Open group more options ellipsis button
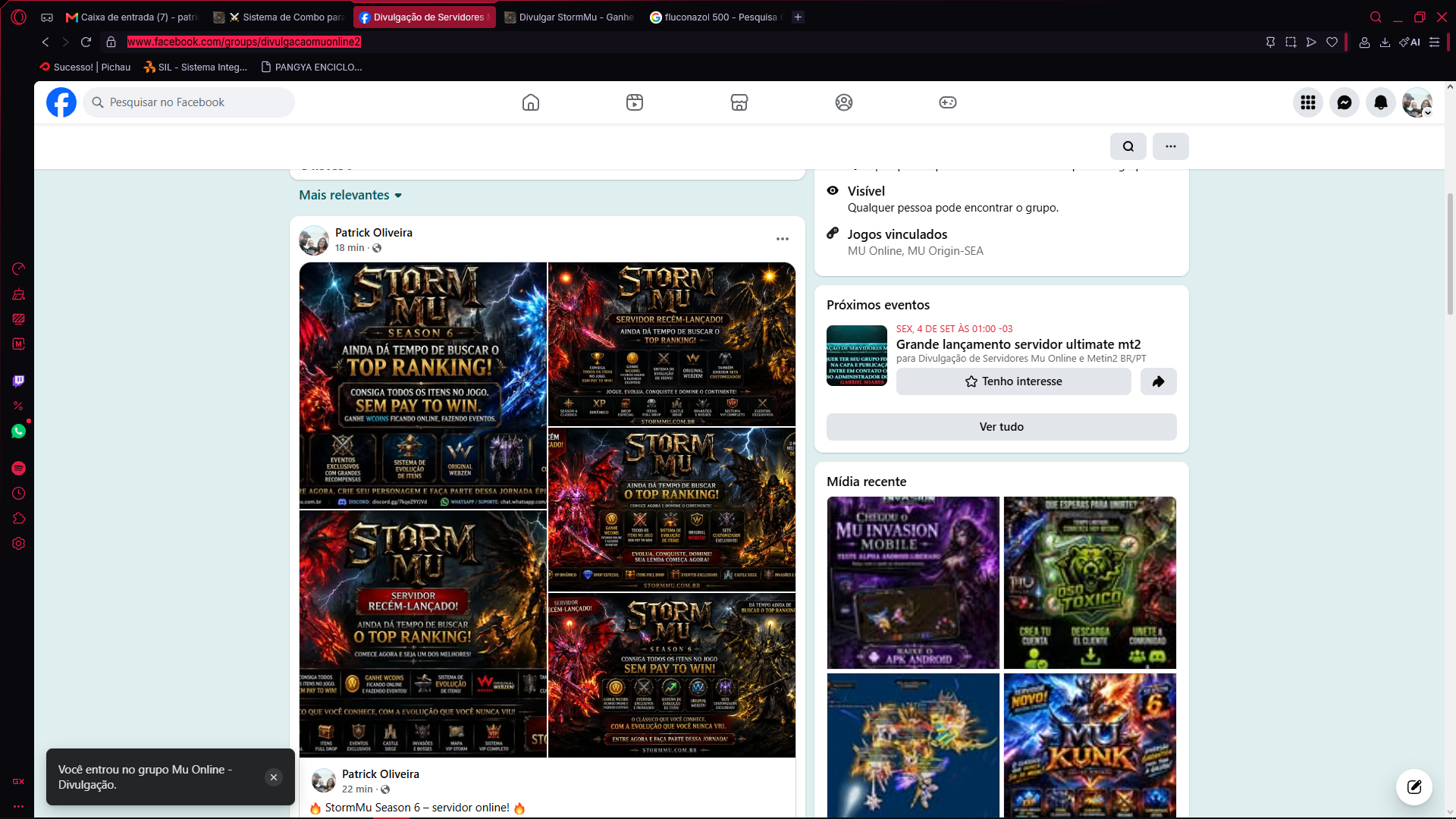The height and width of the screenshot is (819, 1456). point(1171,146)
